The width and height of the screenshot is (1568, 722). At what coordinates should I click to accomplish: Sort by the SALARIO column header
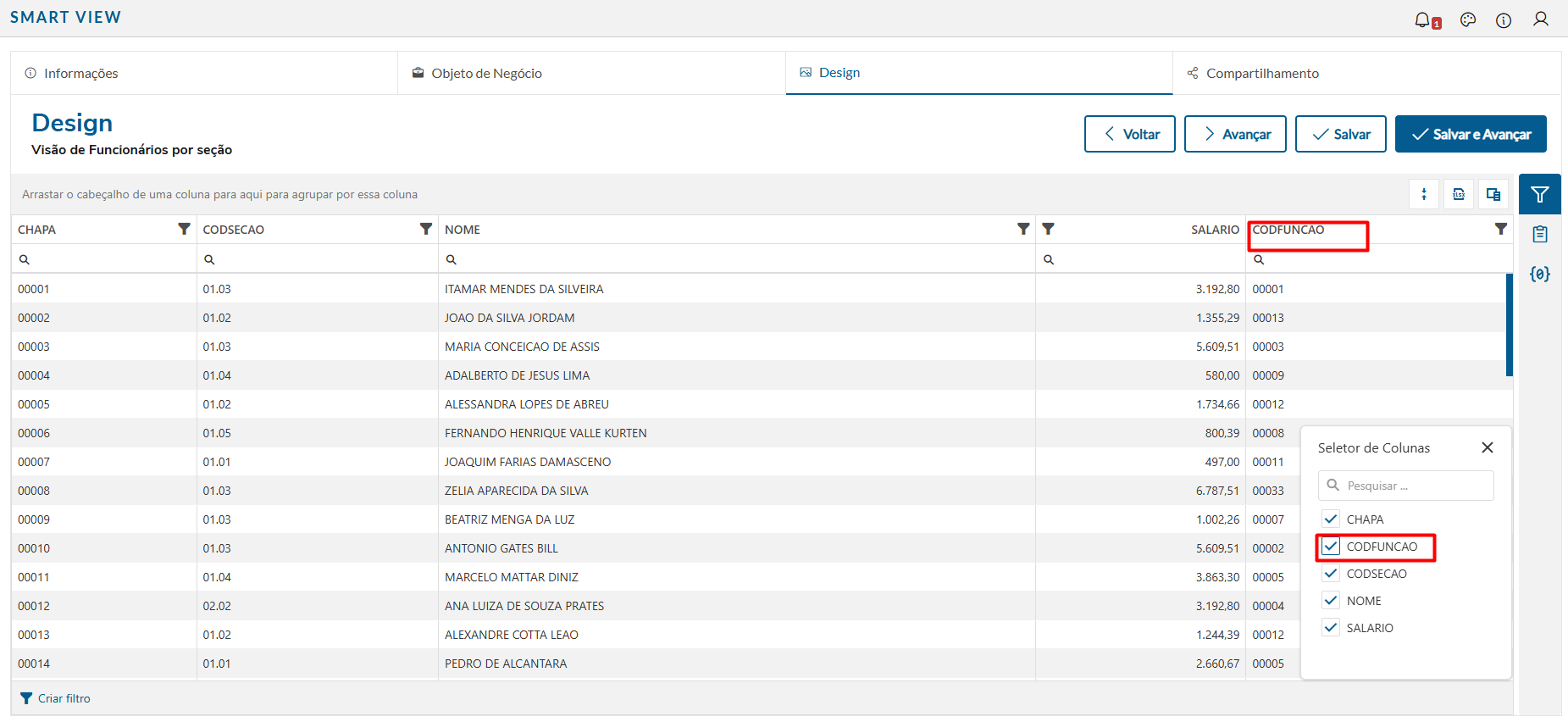(x=1215, y=230)
